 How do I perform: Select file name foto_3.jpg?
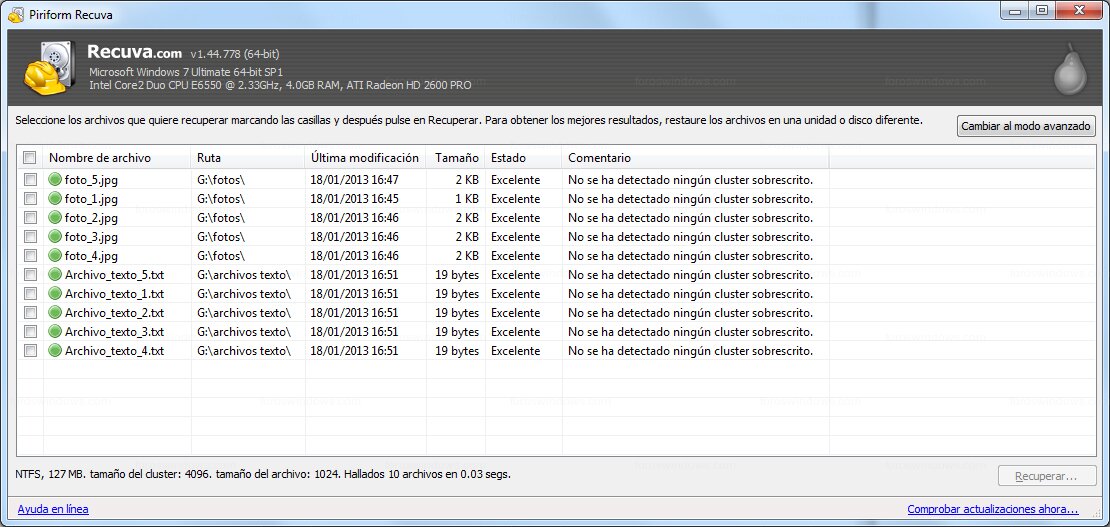coord(91,237)
